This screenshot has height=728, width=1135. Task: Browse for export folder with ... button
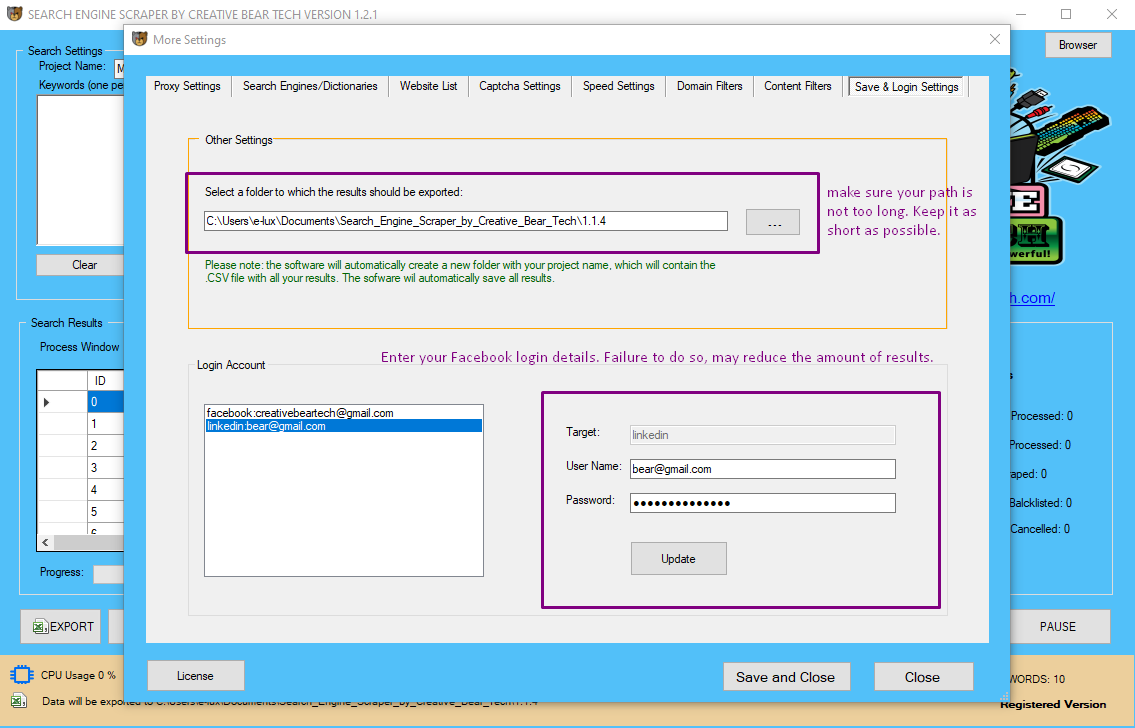point(773,222)
